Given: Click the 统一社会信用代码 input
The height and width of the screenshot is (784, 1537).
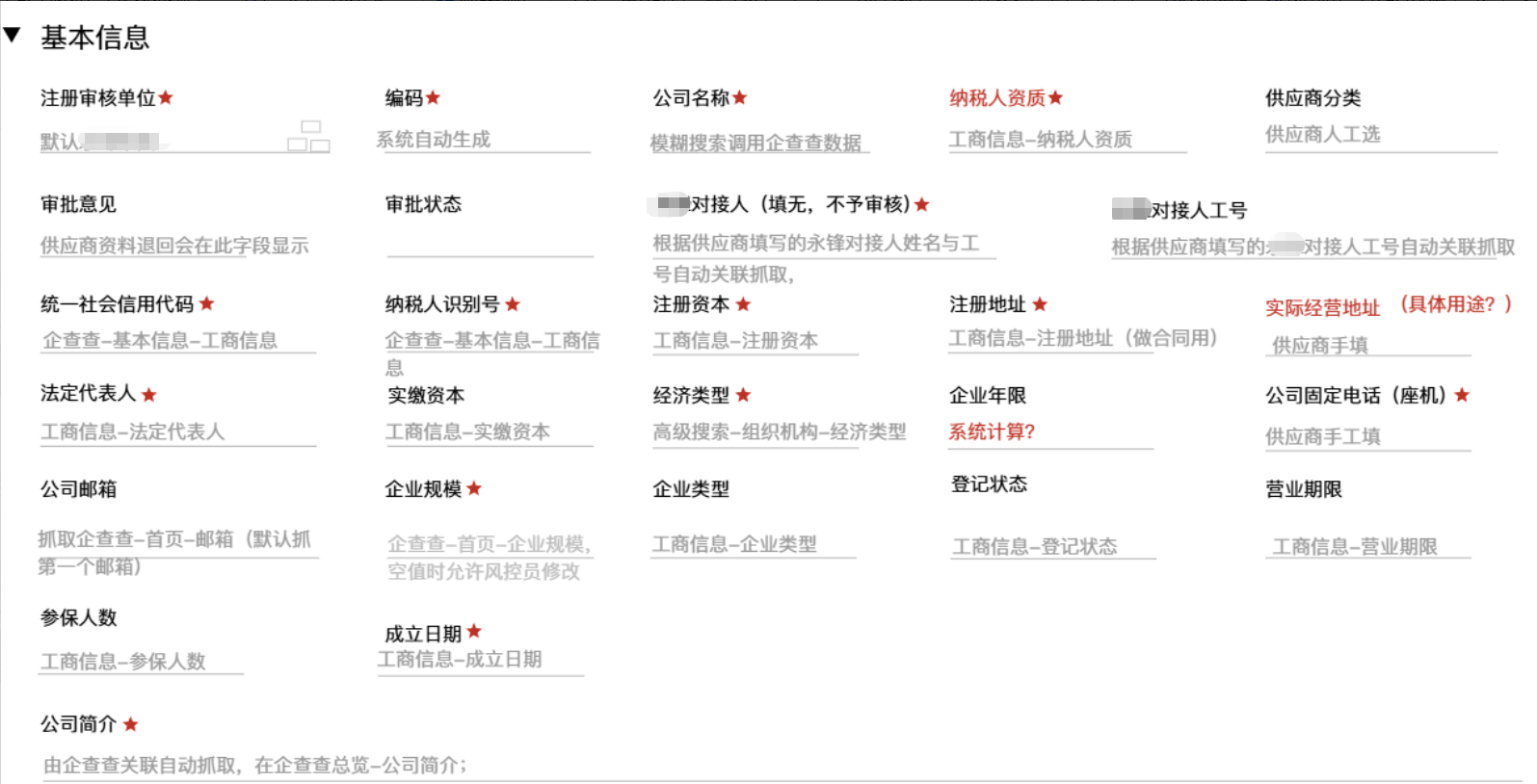Looking at the screenshot, I should (x=178, y=340).
